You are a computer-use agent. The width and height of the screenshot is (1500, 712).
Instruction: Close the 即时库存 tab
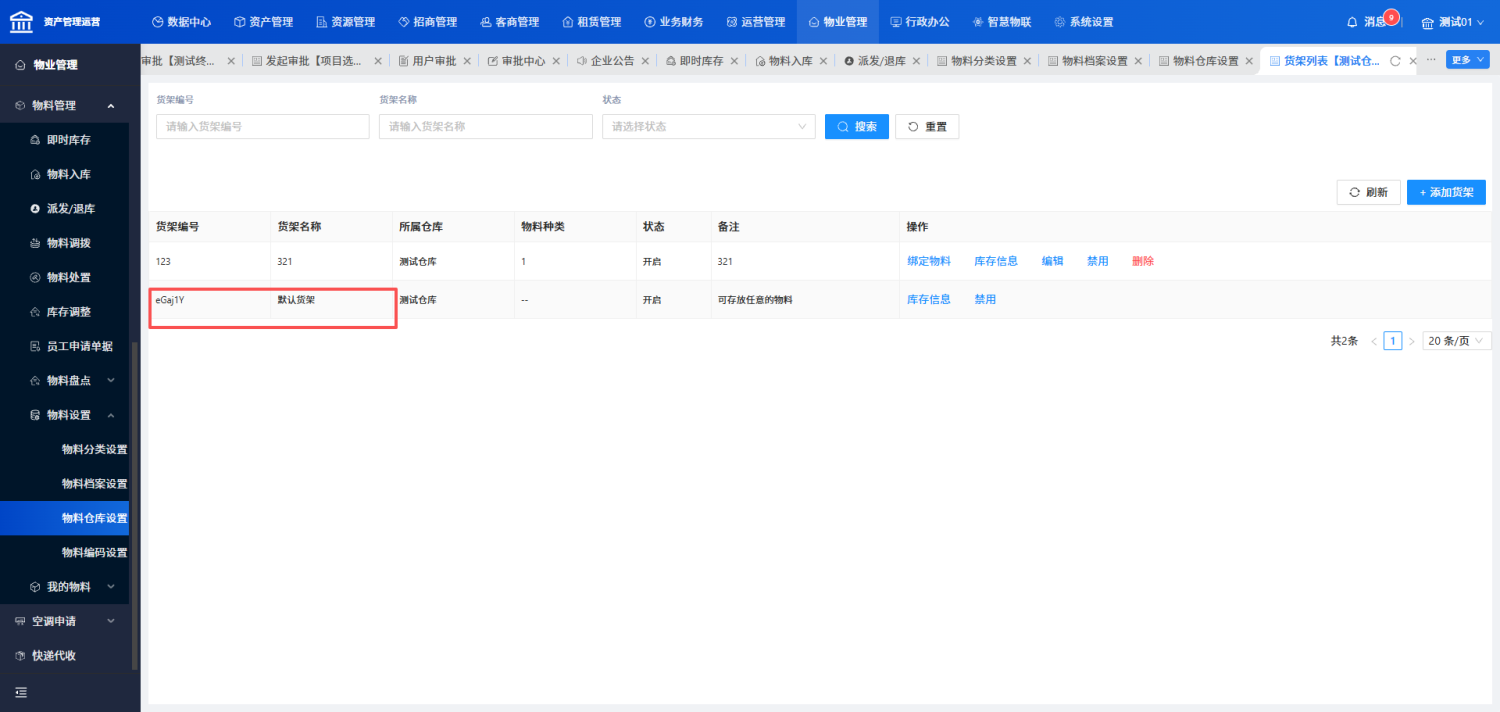734,61
